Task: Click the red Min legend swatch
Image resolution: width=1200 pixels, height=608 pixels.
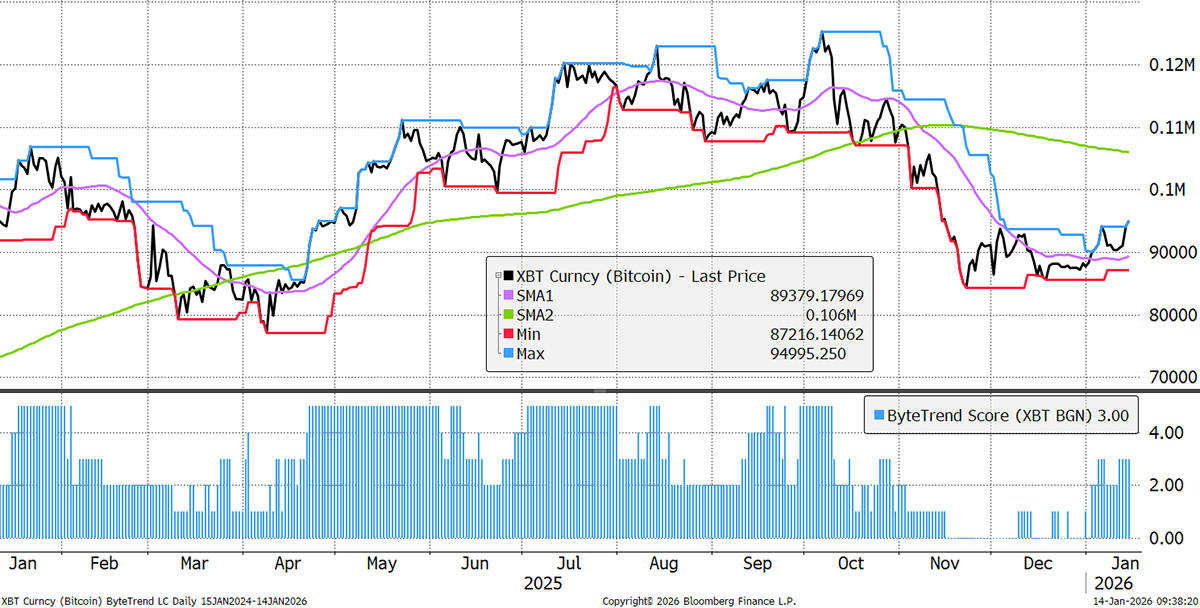Action: coord(509,334)
